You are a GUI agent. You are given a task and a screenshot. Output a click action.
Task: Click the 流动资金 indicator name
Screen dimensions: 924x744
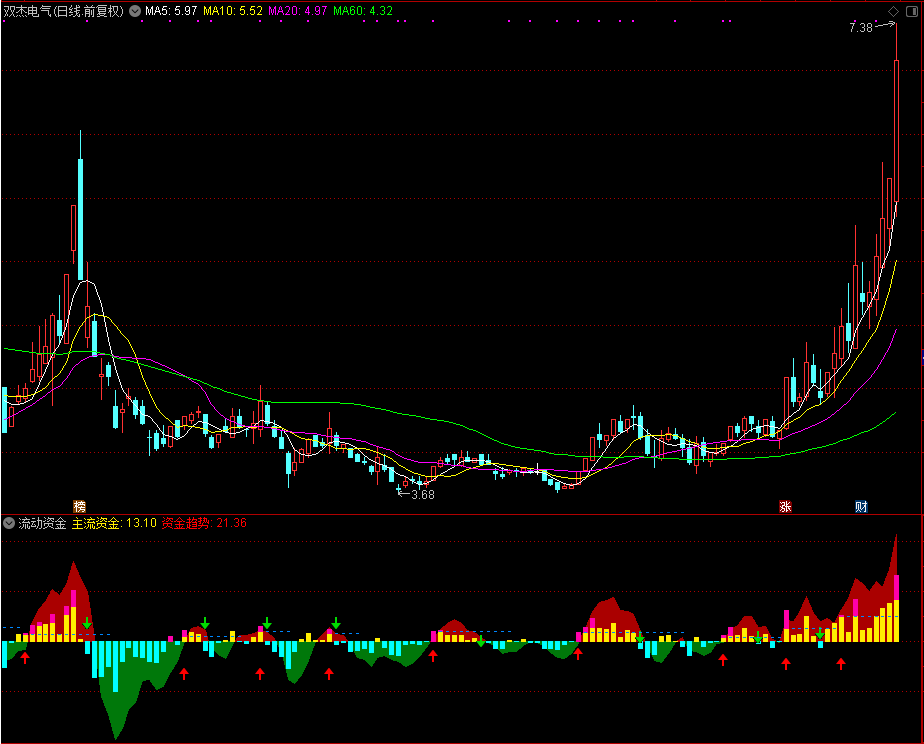click(42, 523)
